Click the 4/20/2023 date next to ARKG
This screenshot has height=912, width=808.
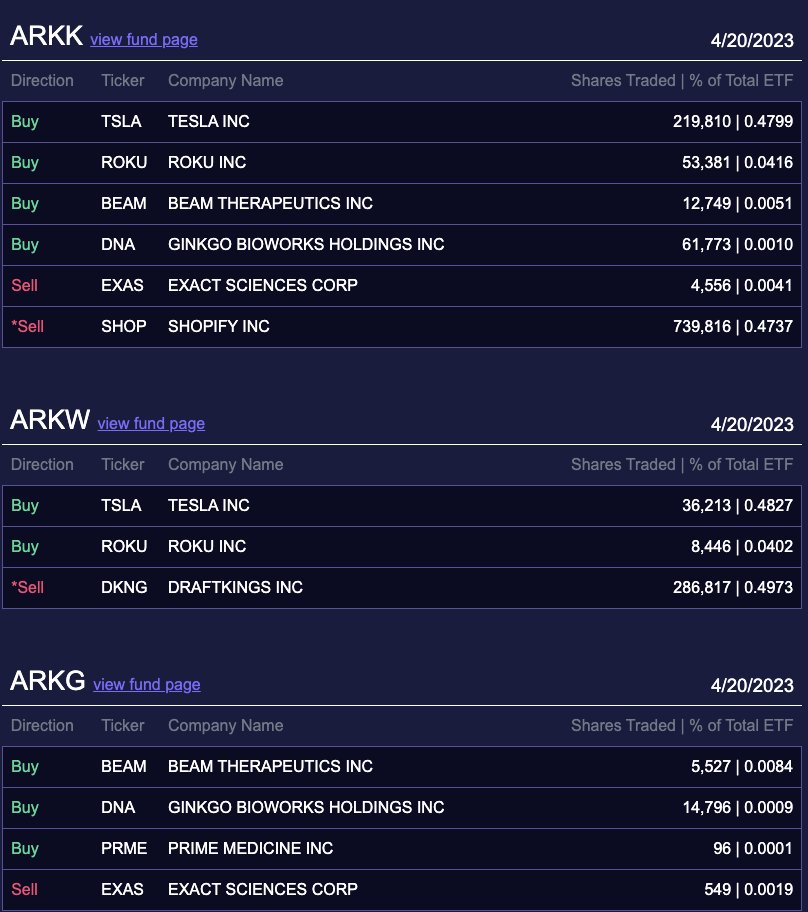[x=752, y=685]
